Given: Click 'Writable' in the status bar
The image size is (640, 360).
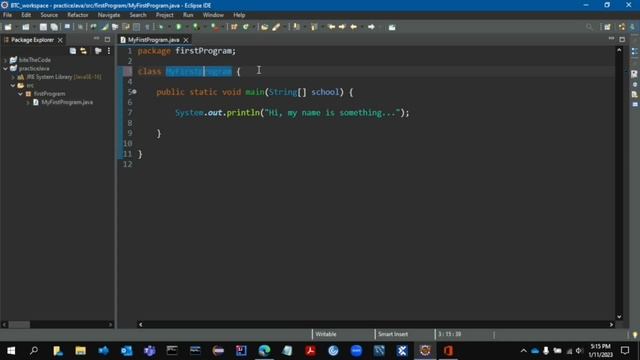Looking at the screenshot, I should tap(325, 334).
